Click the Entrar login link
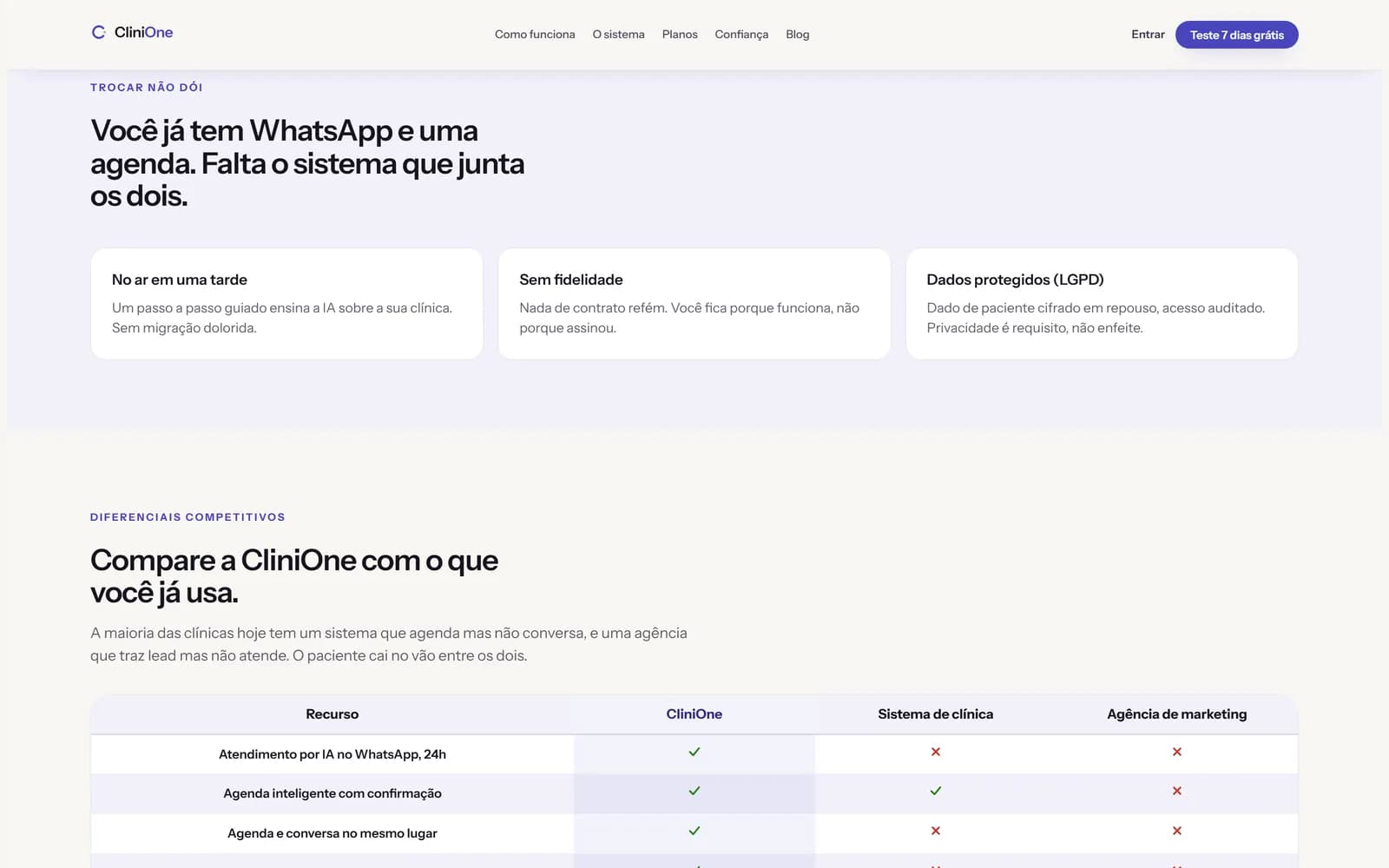This screenshot has width=1389, height=868. pos(1148,35)
